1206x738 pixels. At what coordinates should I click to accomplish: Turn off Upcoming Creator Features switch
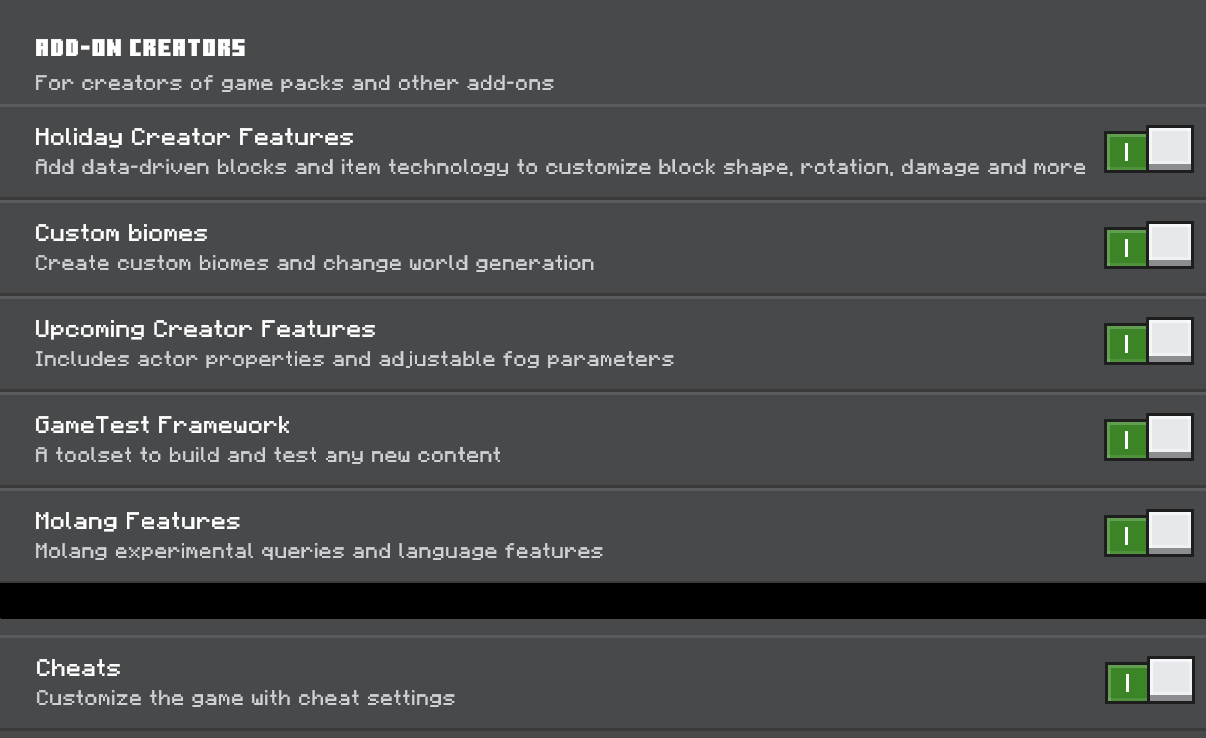[1148, 342]
